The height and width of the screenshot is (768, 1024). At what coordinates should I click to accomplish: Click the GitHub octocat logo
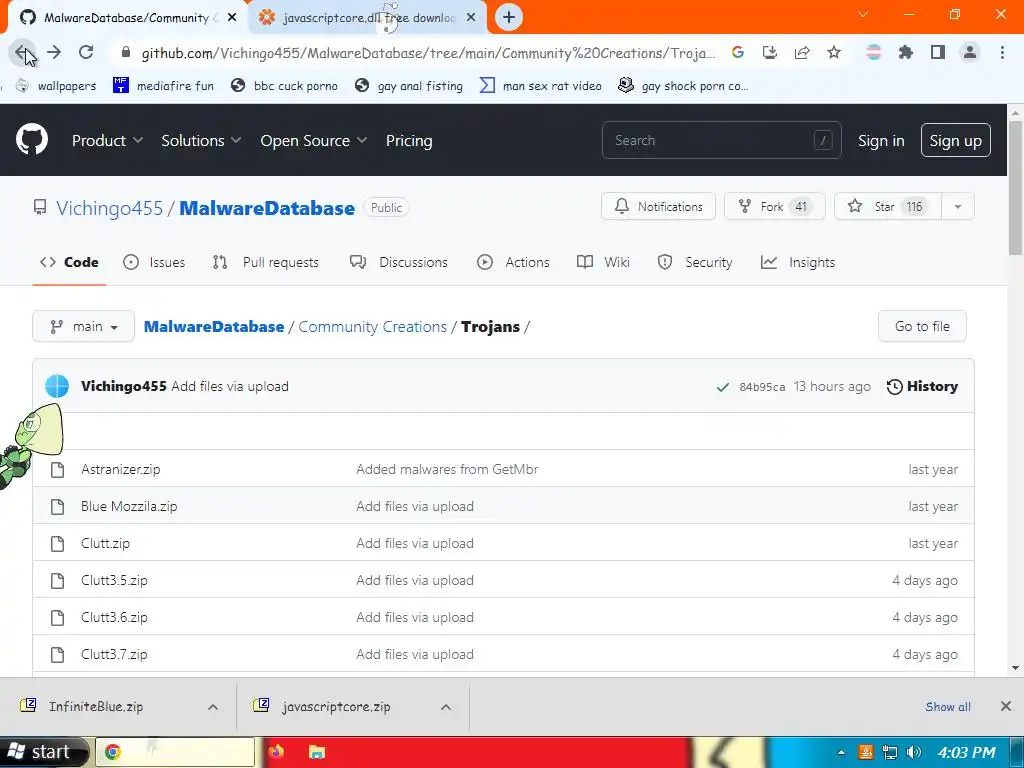click(32, 139)
